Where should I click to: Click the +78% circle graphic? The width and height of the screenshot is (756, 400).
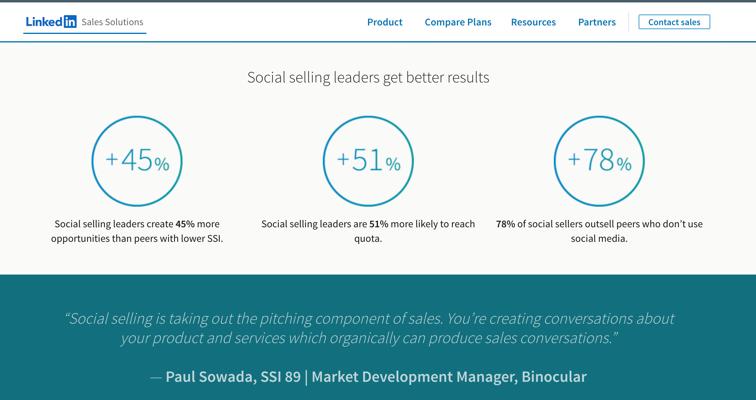click(599, 161)
